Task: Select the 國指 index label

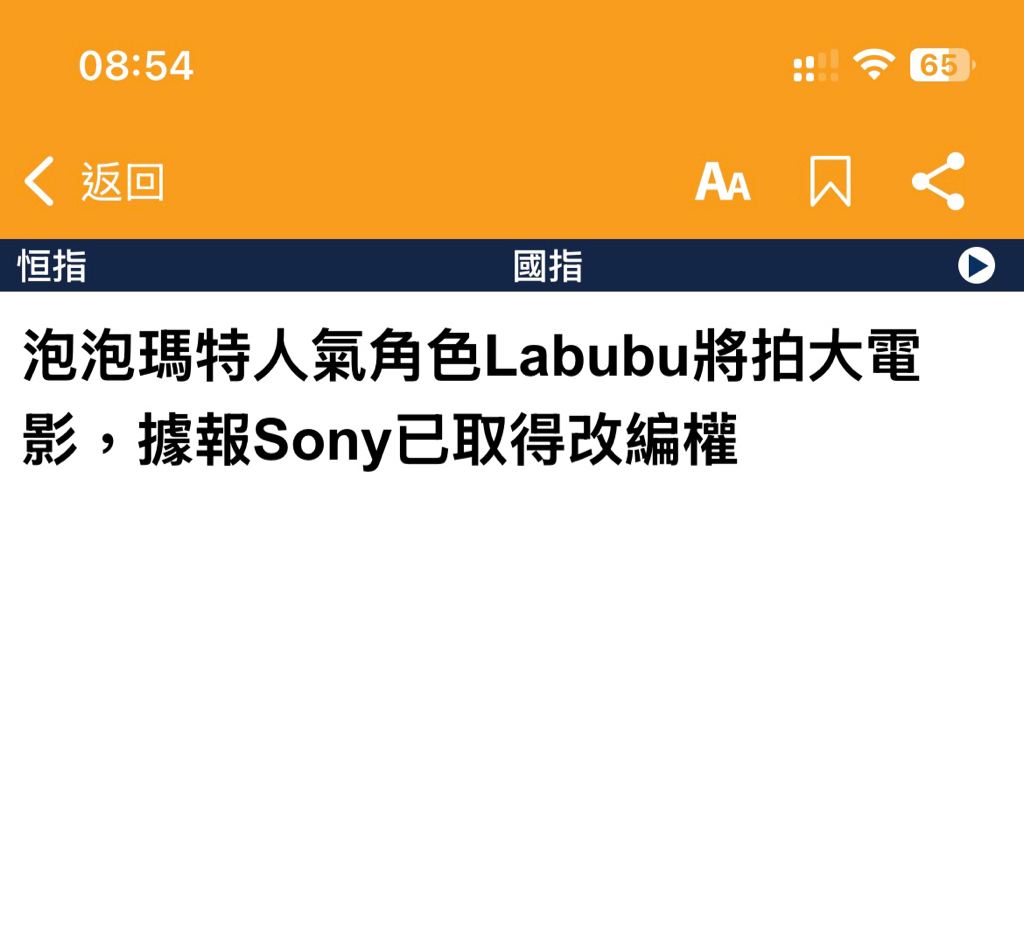Action: [548, 266]
